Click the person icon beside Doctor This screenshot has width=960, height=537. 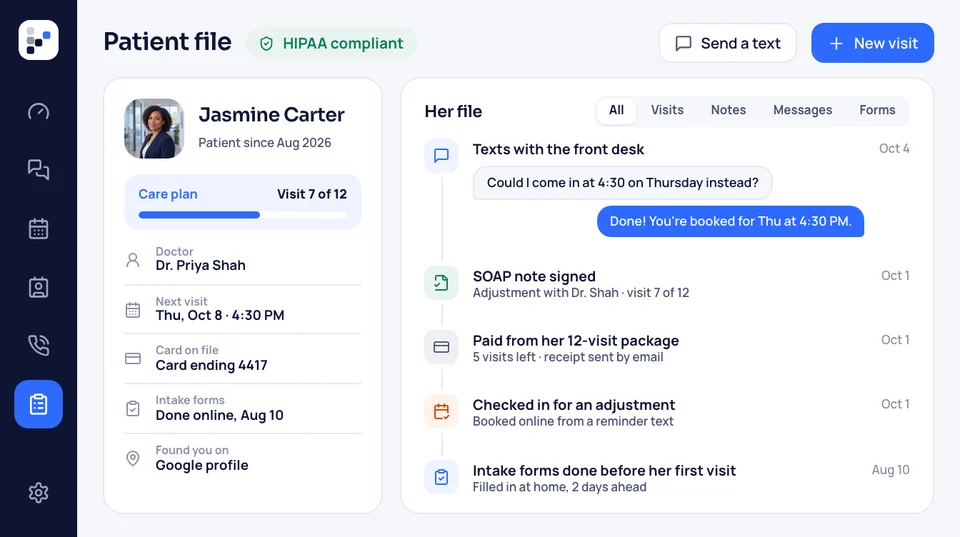[133, 260]
